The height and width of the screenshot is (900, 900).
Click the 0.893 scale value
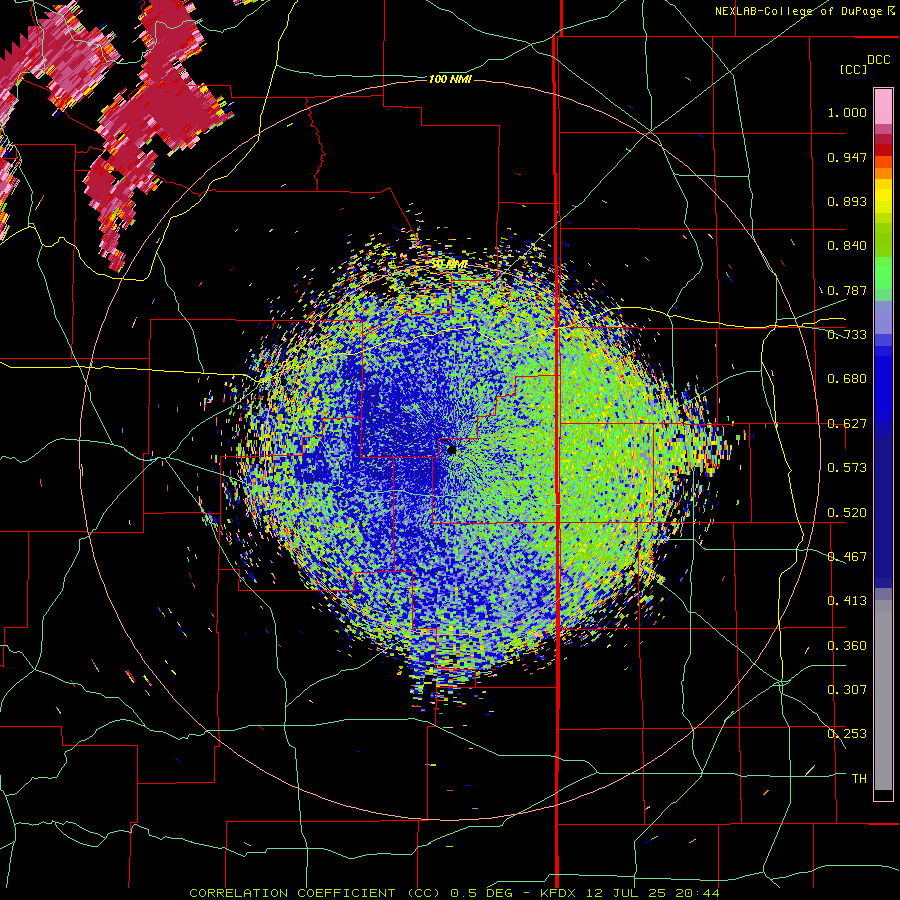click(x=847, y=201)
